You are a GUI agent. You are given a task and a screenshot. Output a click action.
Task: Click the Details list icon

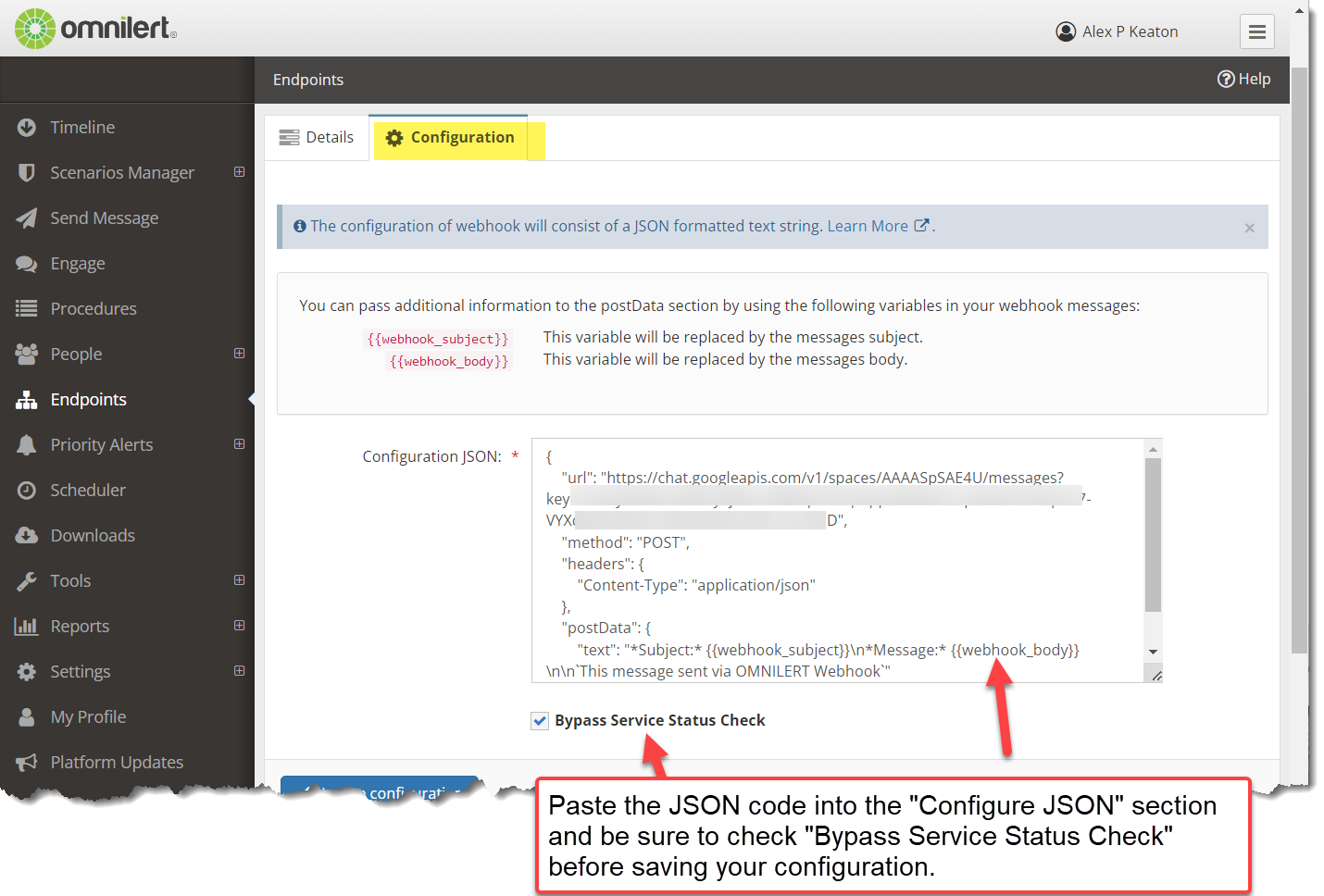tap(290, 137)
